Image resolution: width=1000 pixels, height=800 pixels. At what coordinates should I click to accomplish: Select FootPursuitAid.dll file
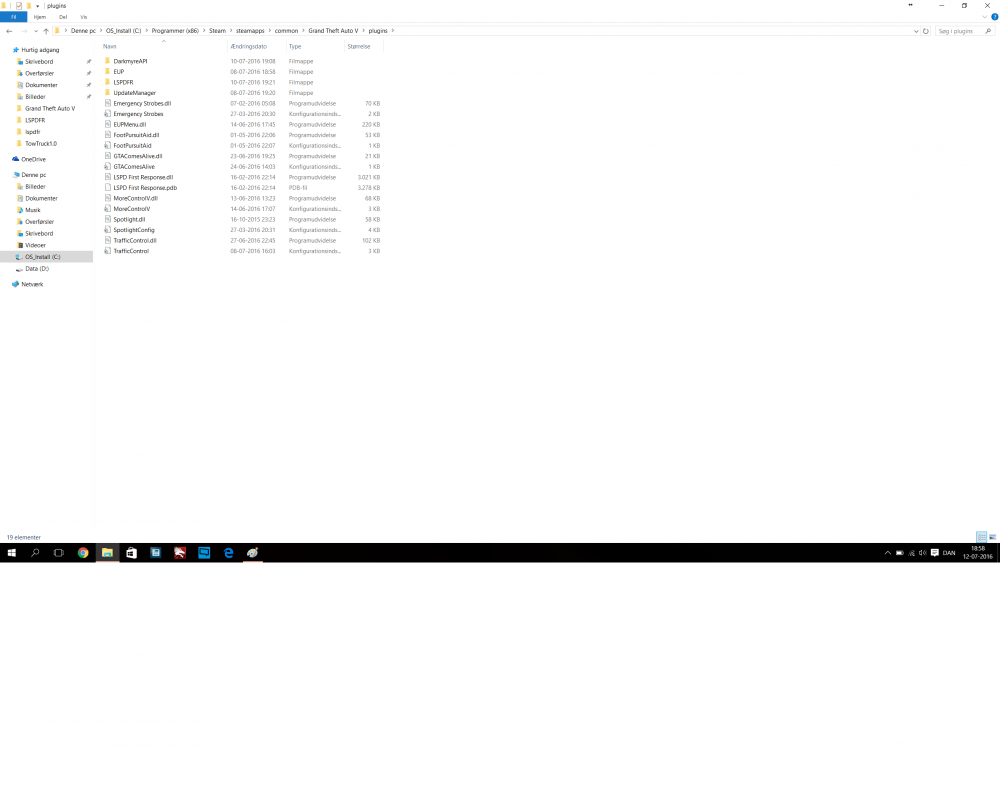(x=136, y=135)
